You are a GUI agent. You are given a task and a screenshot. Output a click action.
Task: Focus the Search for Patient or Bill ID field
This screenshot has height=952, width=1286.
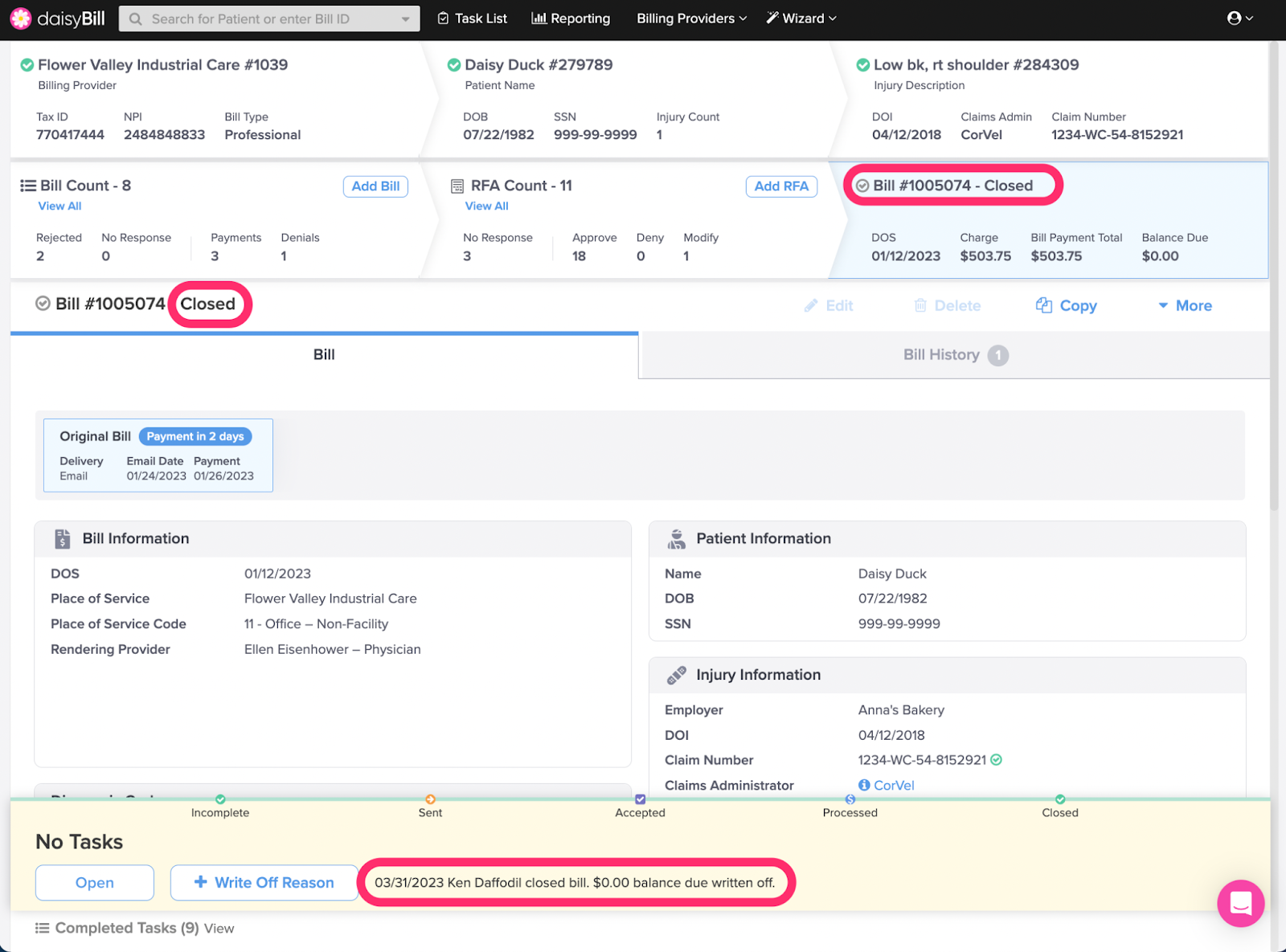tap(269, 18)
